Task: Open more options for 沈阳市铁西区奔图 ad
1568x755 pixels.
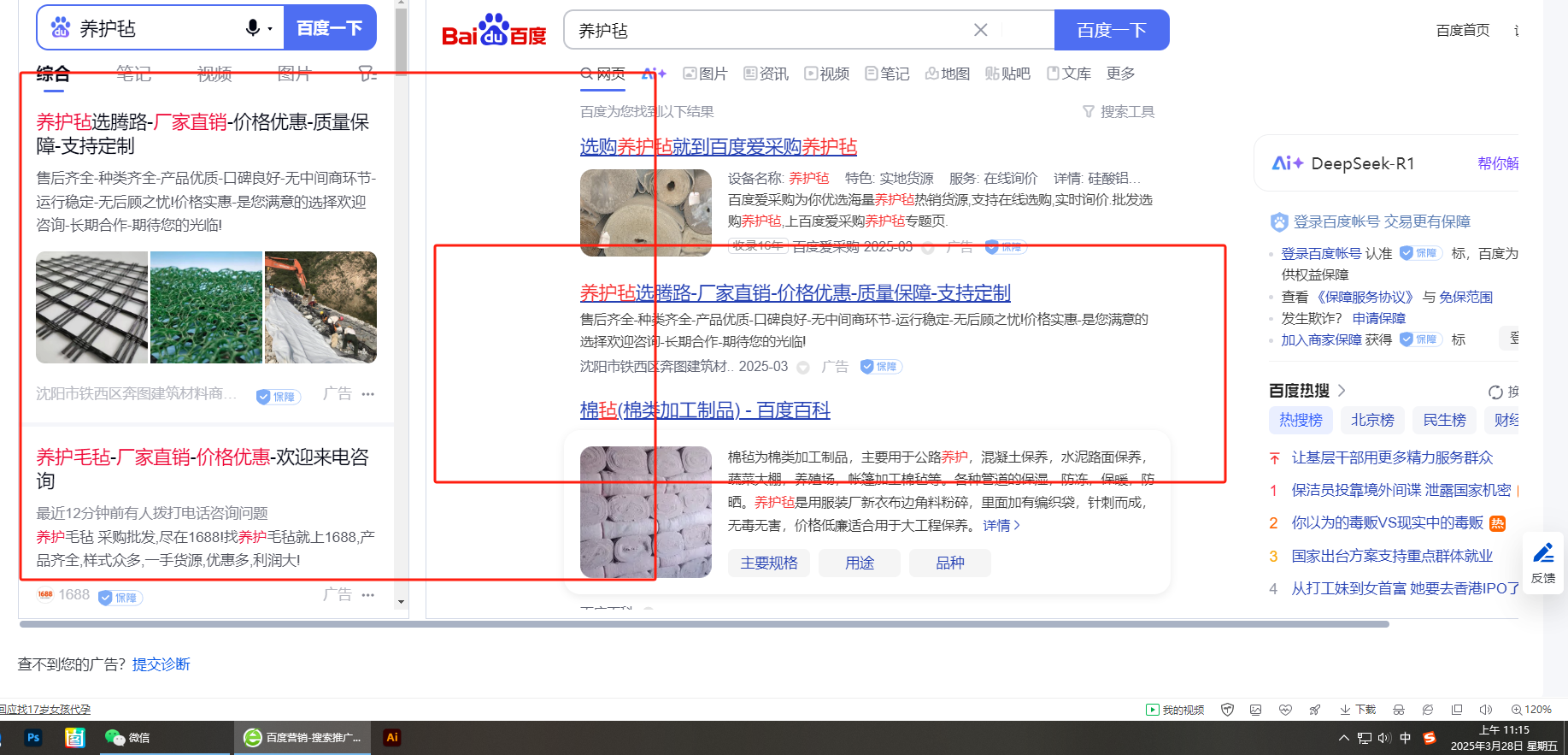Action: pos(368,394)
